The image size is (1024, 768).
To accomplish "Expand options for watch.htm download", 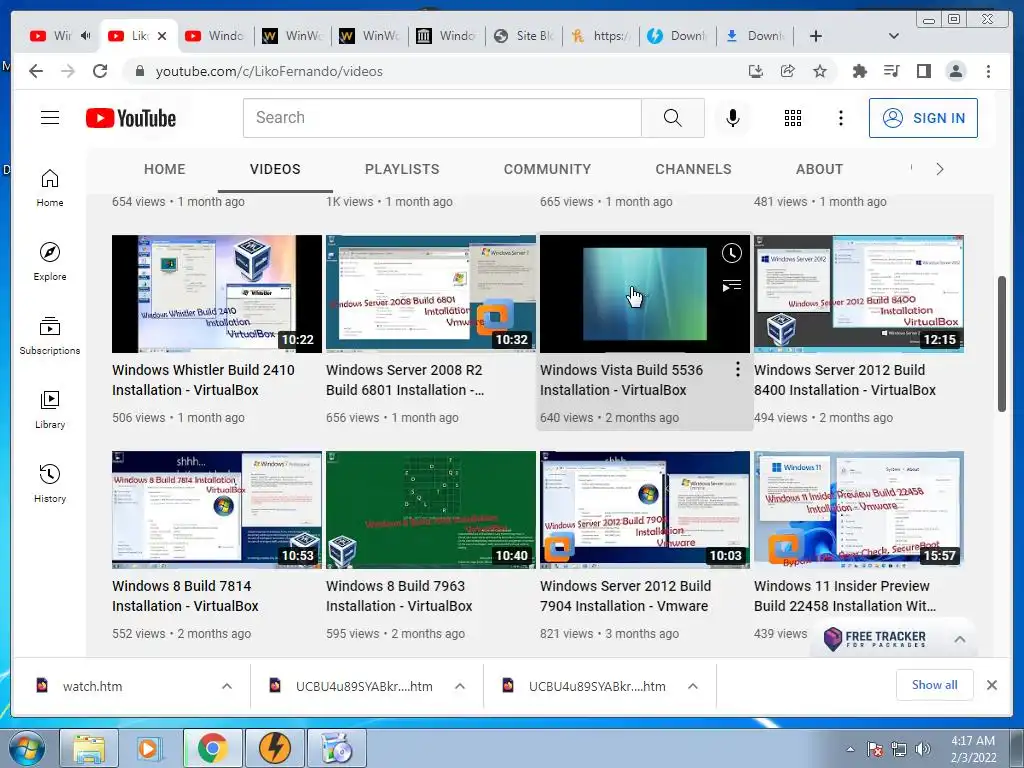I will pyautogui.click(x=227, y=686).
